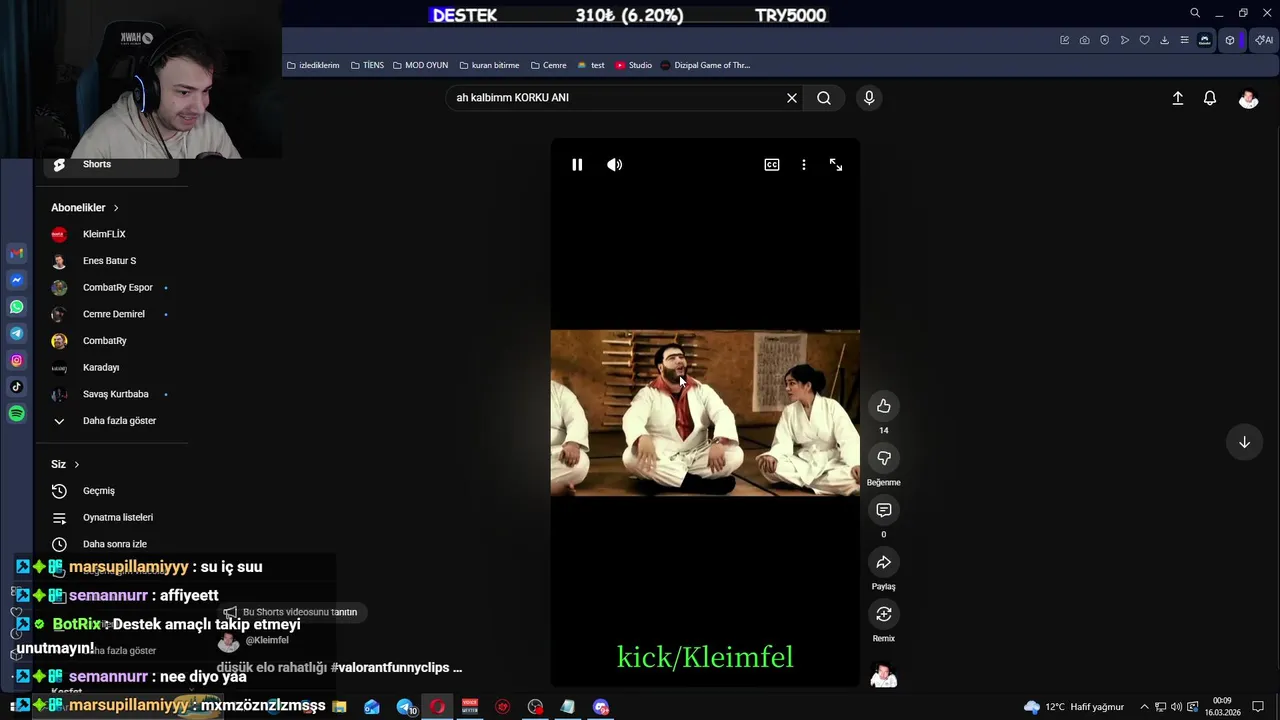Image resolution: width=1280 pixels, height=720 pixels.
Task: Open Daha sonra izle list
Action: (114, 544)
